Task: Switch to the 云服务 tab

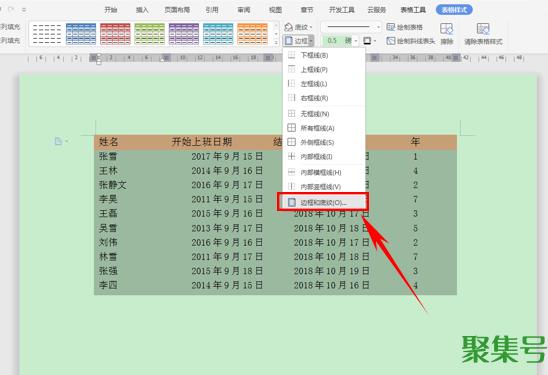Action: pyautogui.click(x=377, y=10)
